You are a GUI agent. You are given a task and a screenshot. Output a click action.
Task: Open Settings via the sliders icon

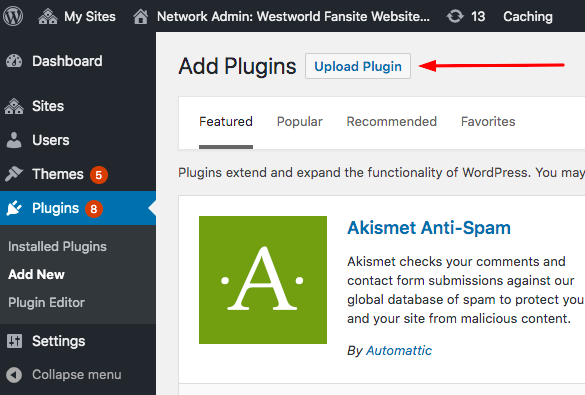pyautogui.click(x=14, y=341)
